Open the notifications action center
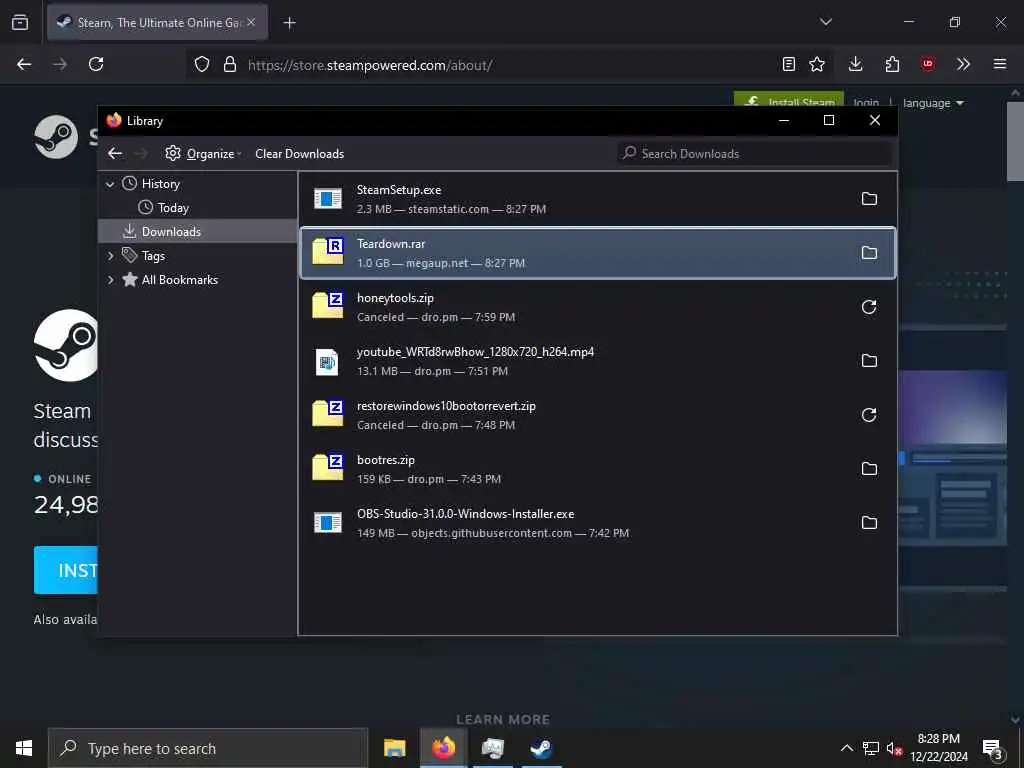Screen dimensions: 1024x768 [993, 748]
